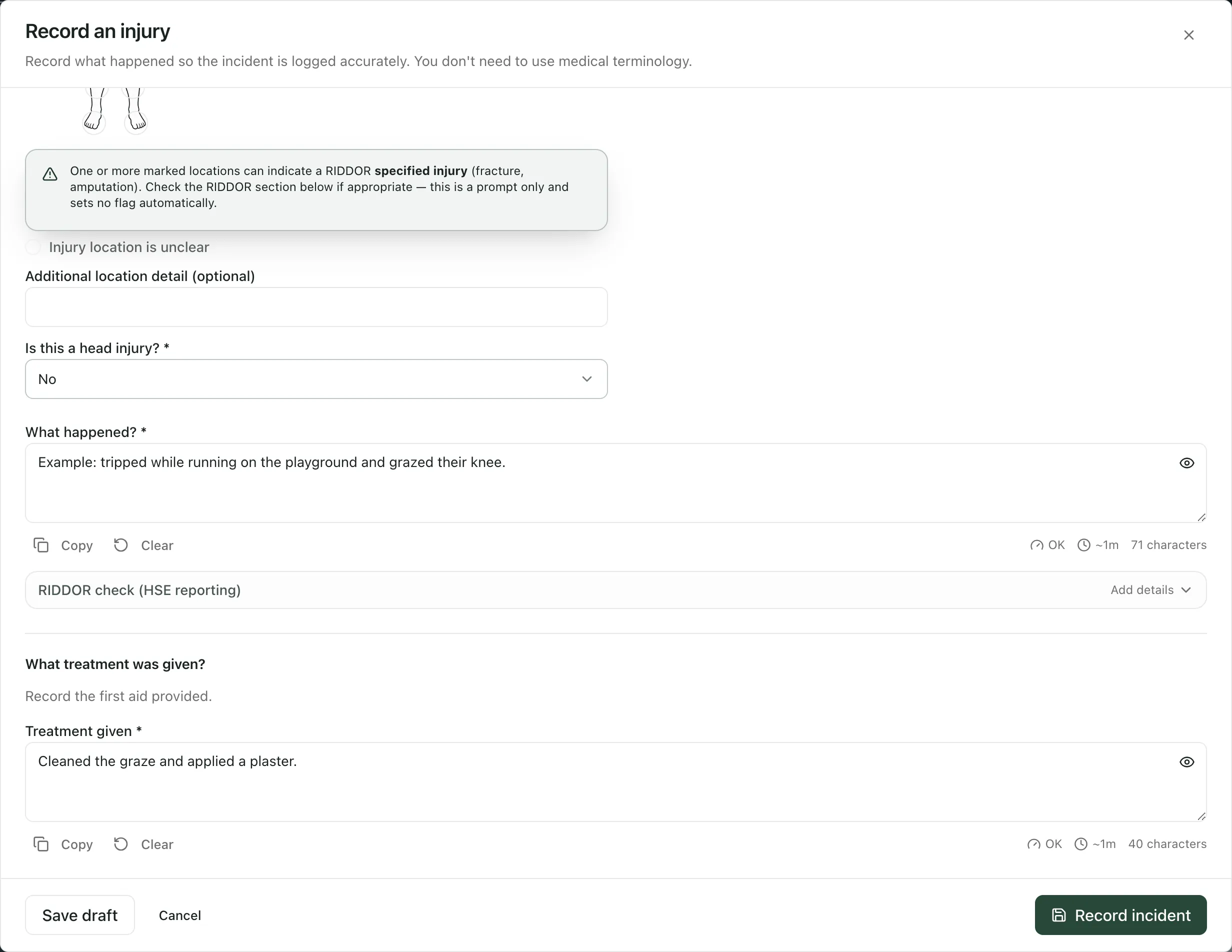Click the ~1m clock under Treatment given
Viewport: 1232px width, 952px height.
1095,843
